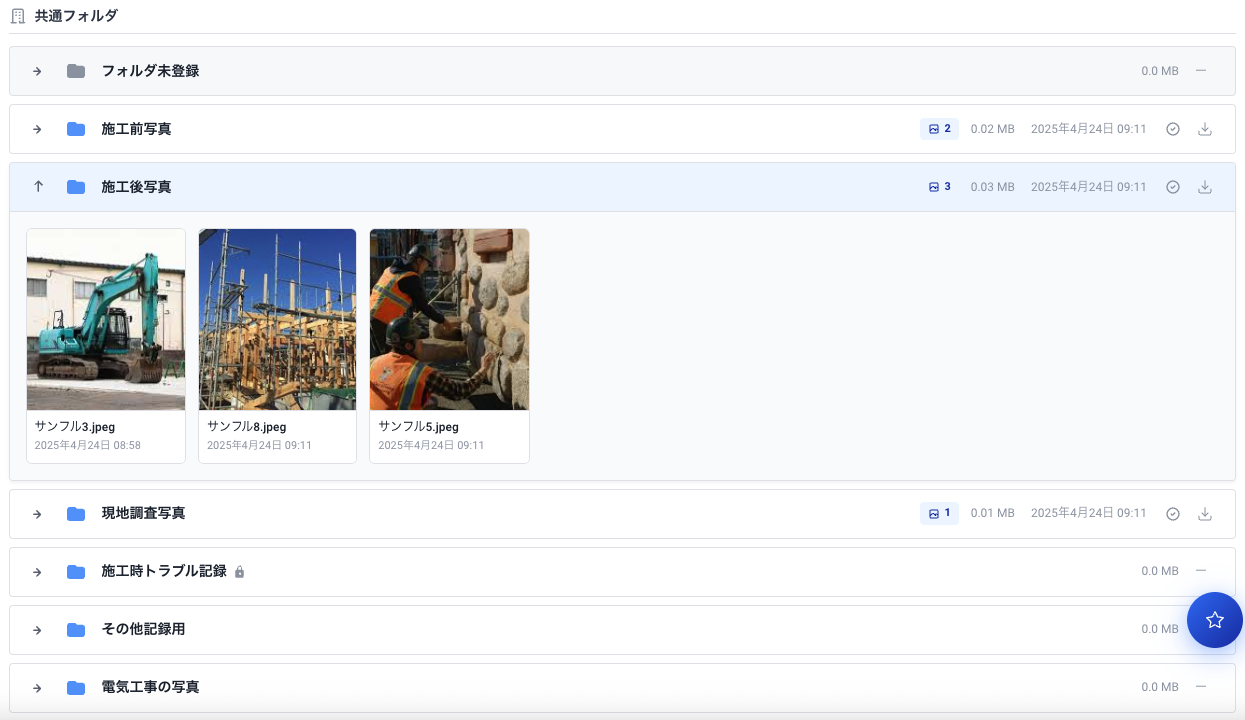The height and width of the screenshot is (720, 1245).
Task: Expand the 施工前写真 folder arrow
Action: tap(38, 129)
